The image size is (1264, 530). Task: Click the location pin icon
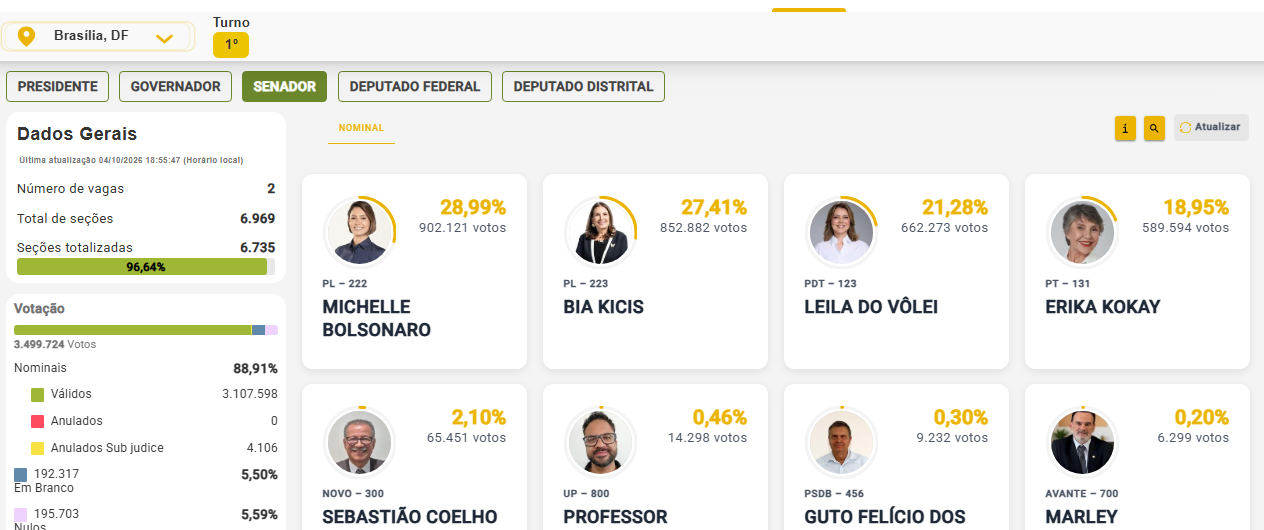click(x=27, y=37)
